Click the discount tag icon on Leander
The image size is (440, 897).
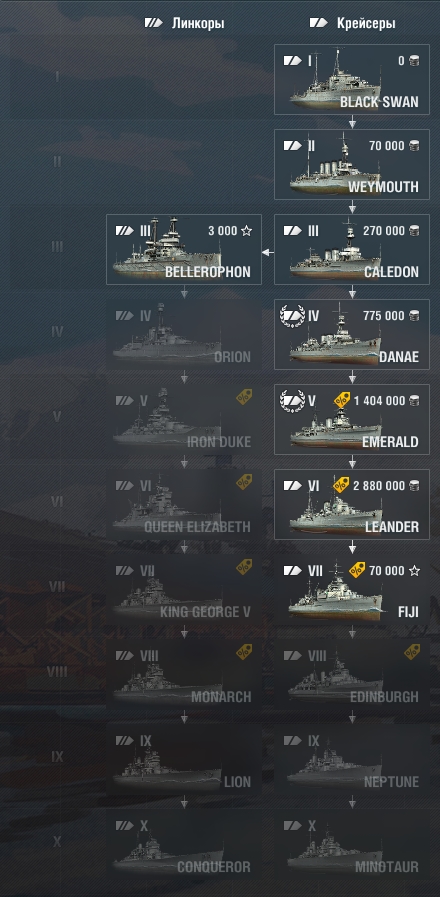click(x=341, y=485)
